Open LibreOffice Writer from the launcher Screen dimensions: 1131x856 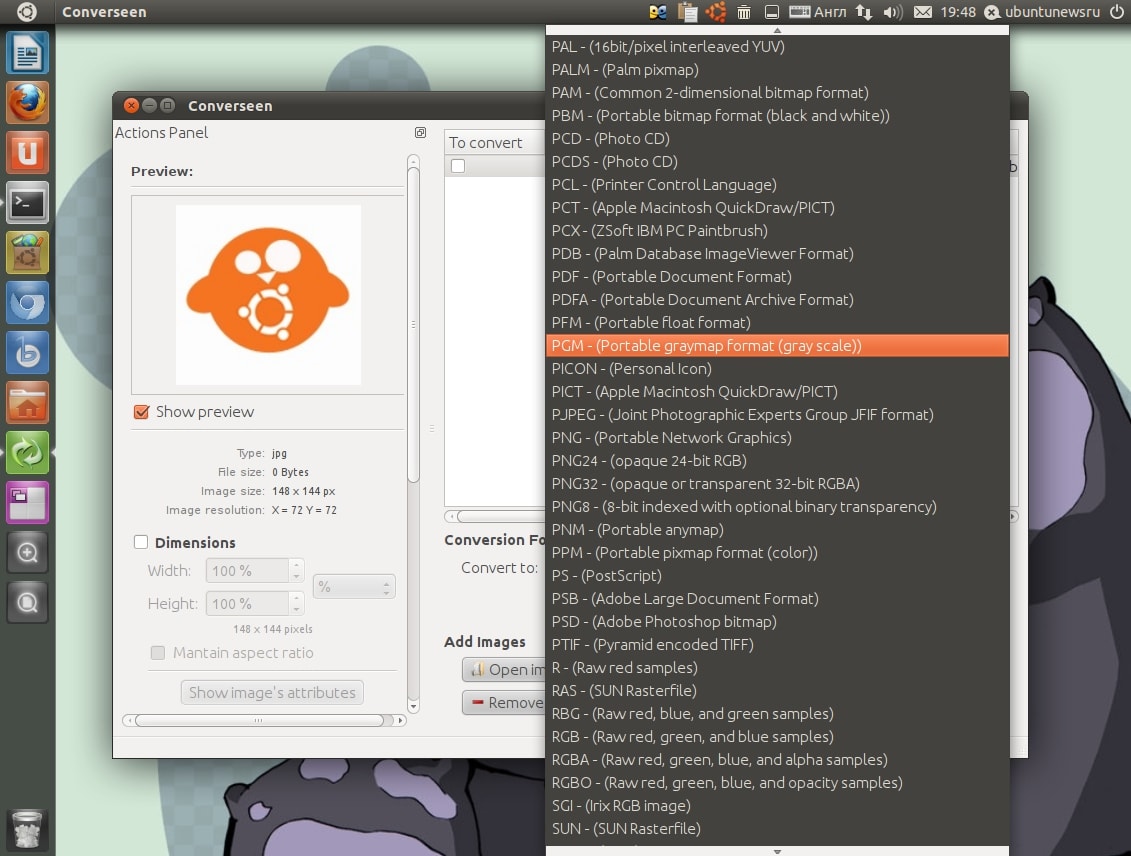27,53
